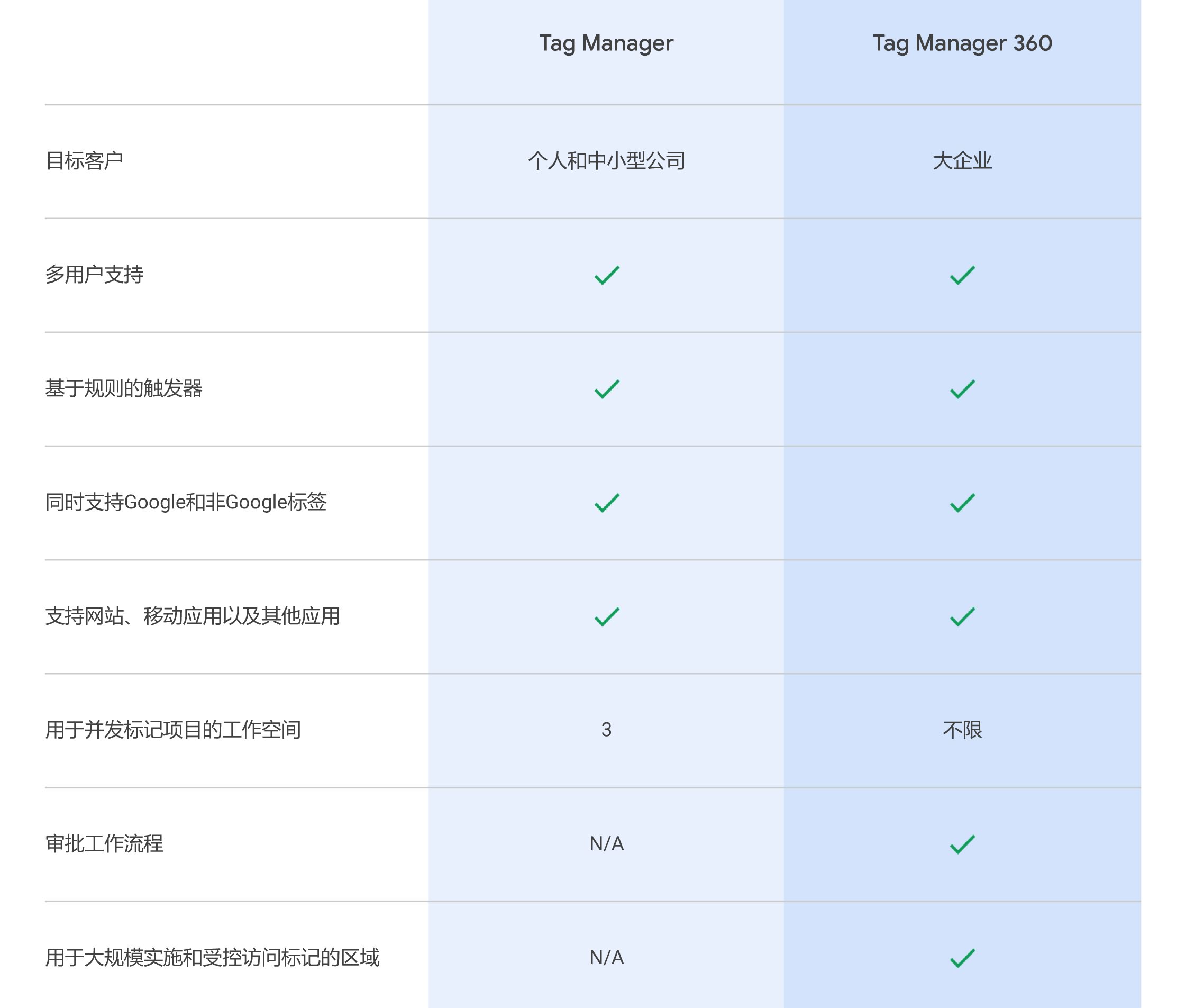
Task: Click the Tag Manager 360 checkmark for 基于规则的触发器
Action: pos(962,388)
